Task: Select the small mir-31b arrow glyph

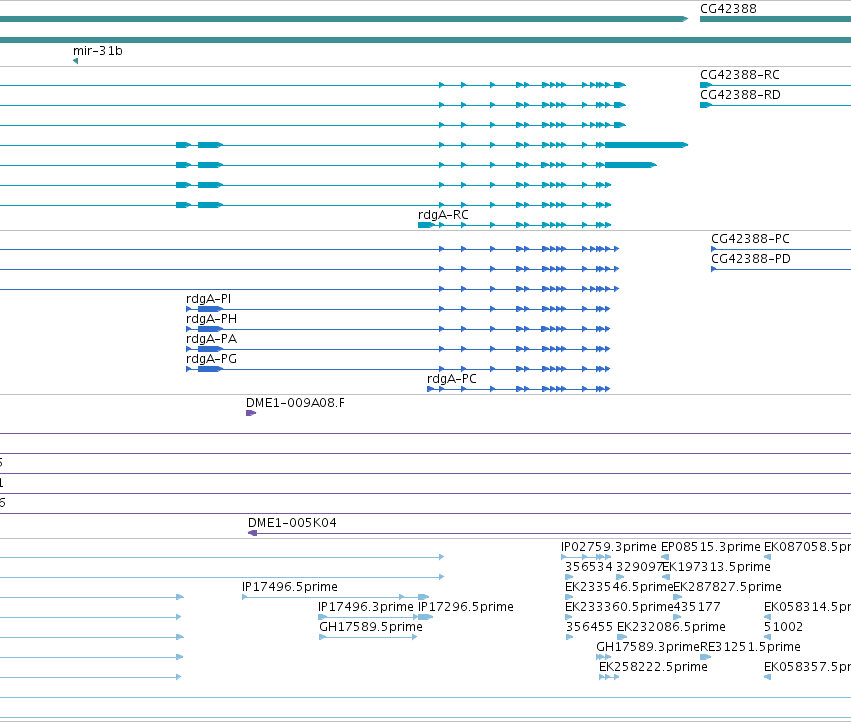Action: point(75,61)
